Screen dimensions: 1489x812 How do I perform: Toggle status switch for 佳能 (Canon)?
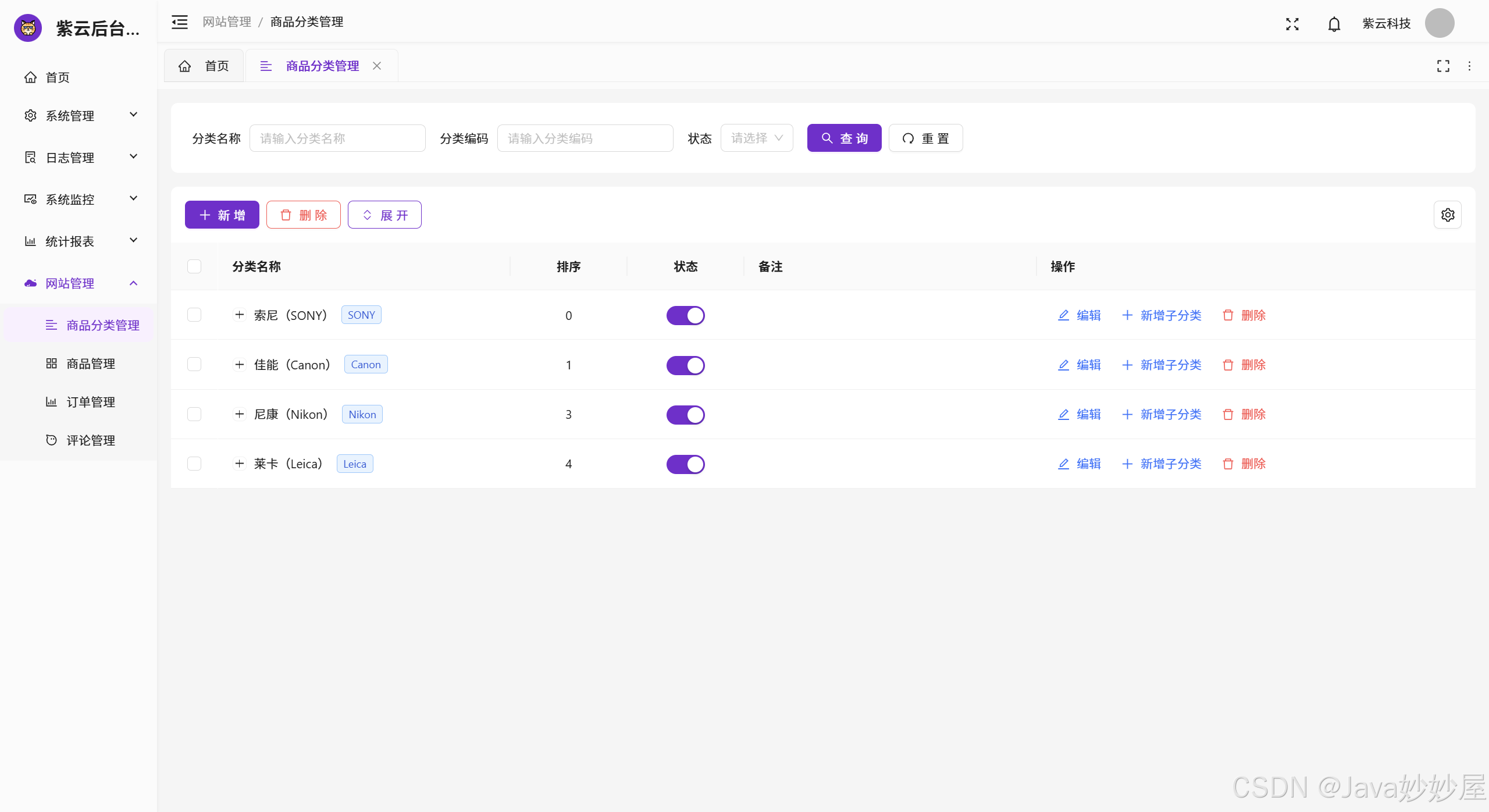click(x=685, y=365)
